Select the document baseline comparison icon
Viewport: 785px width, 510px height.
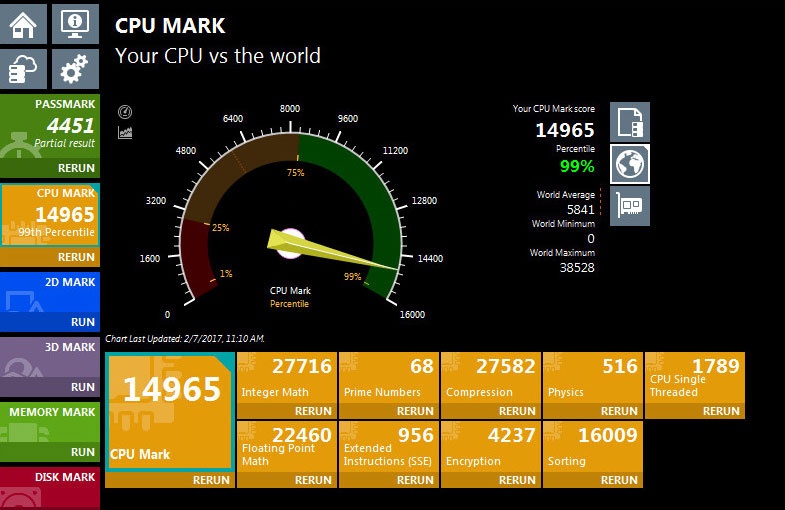pyautogui.click(x=630, y=122)
